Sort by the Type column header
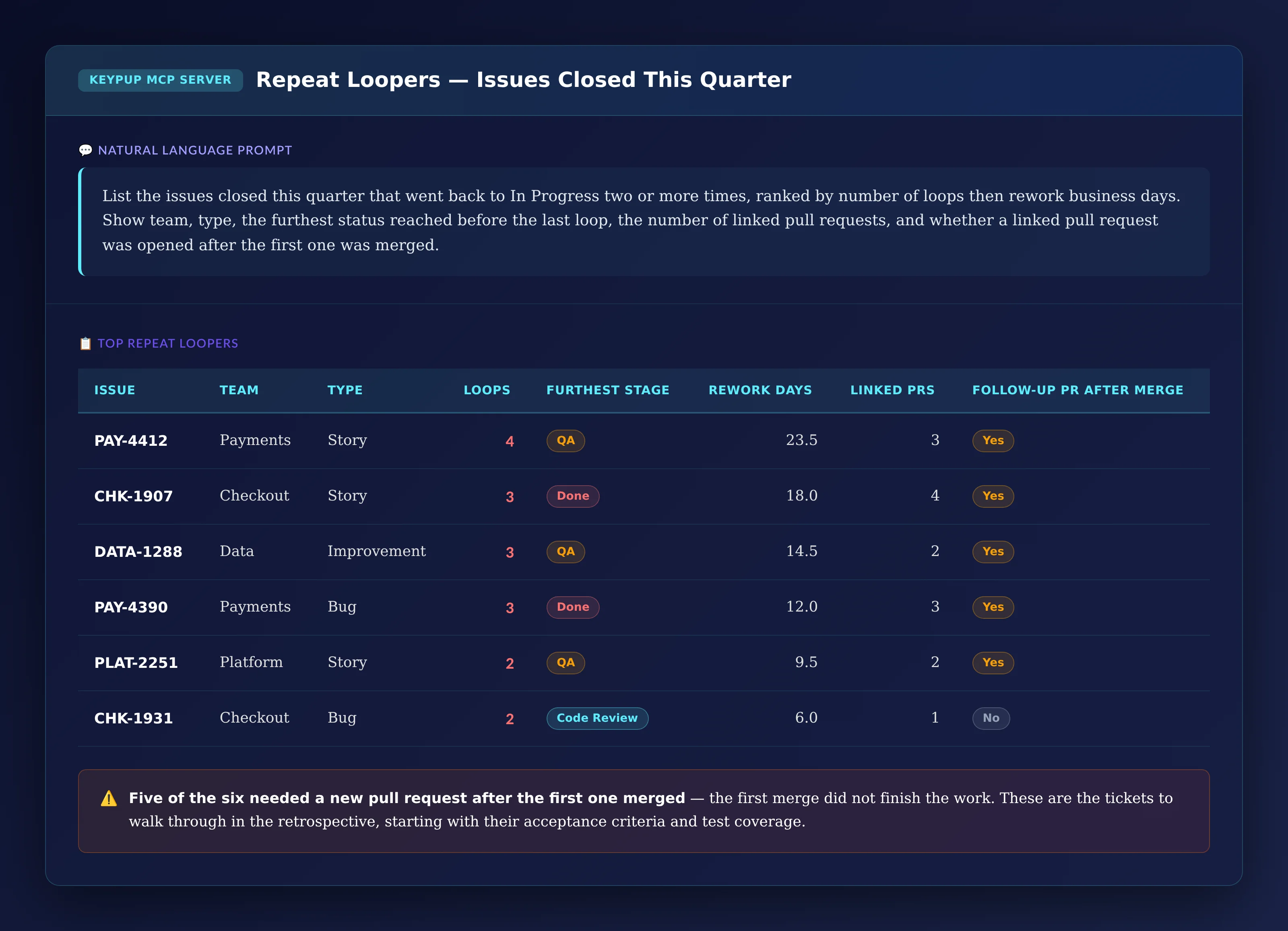Screen dimensions: 1288x931 point(345,390)
